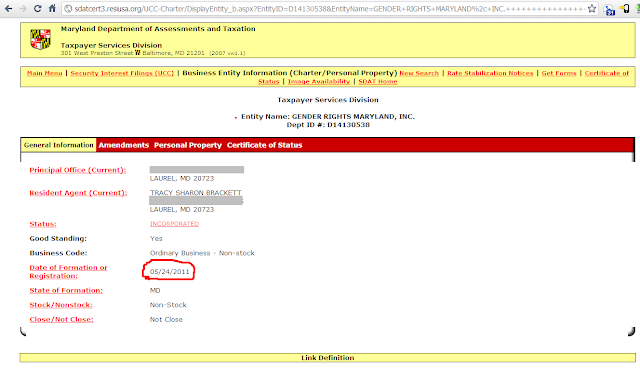Click the Good Standing value Yes
This screenshot has width=640, height=368.
[156, 238]
